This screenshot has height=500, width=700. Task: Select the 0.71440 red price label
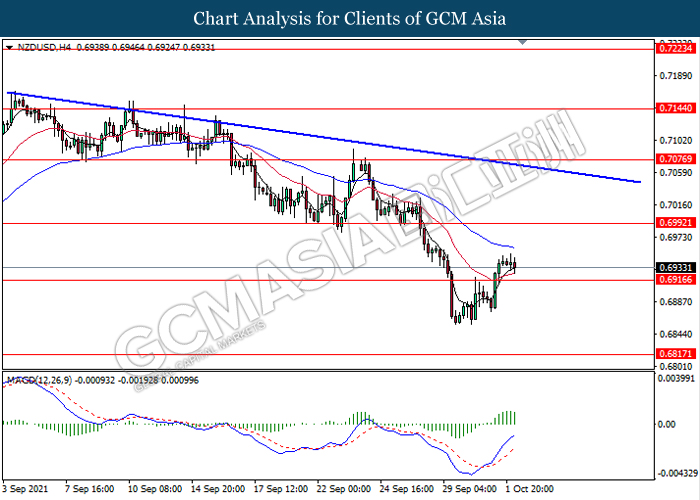click(x=676, y=108)
